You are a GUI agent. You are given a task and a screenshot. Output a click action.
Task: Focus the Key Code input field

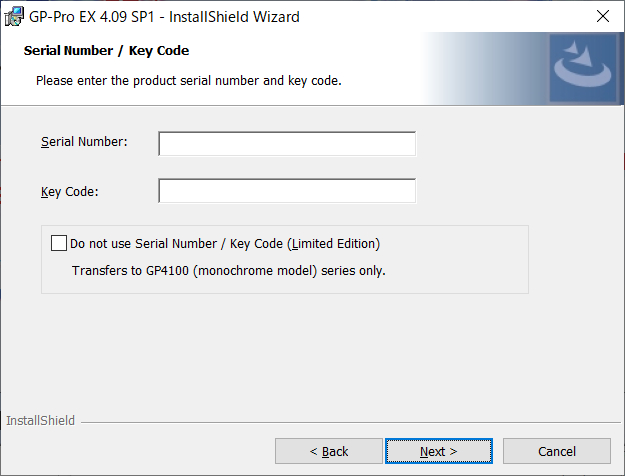click(x=287, y=191)
